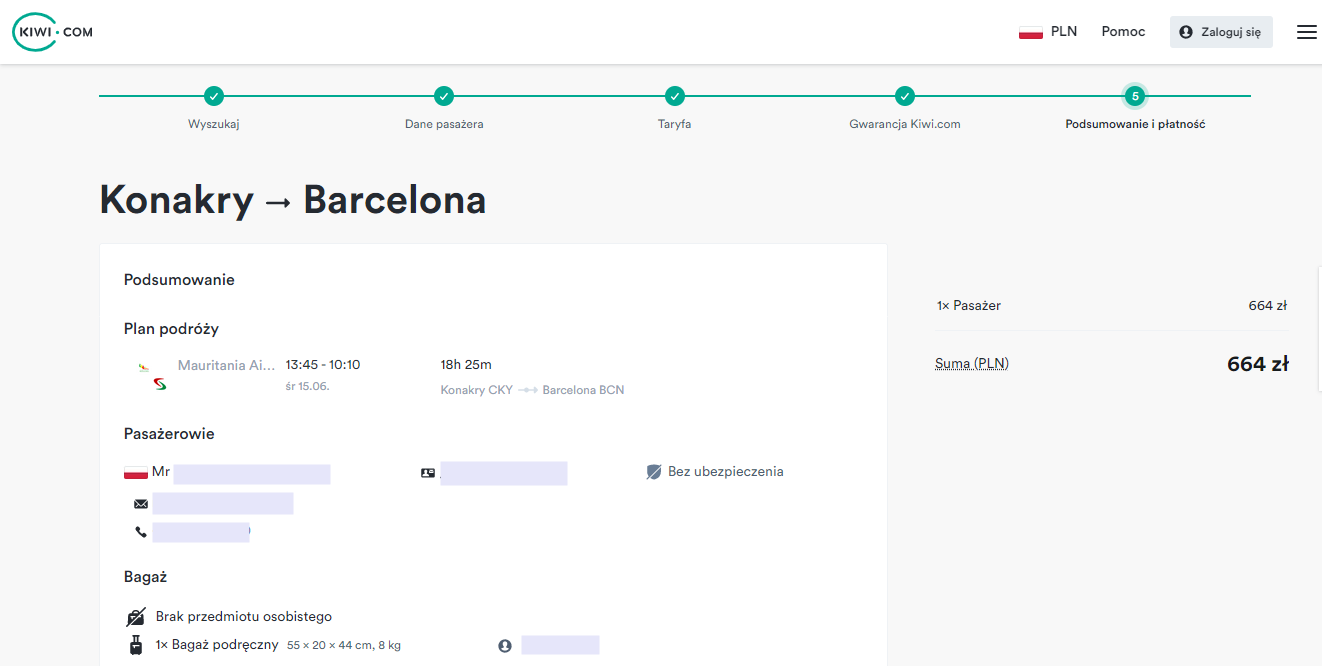Click Brak przedmiotu osobistego text
The image size is (1322, 666).
coord(244,617)
